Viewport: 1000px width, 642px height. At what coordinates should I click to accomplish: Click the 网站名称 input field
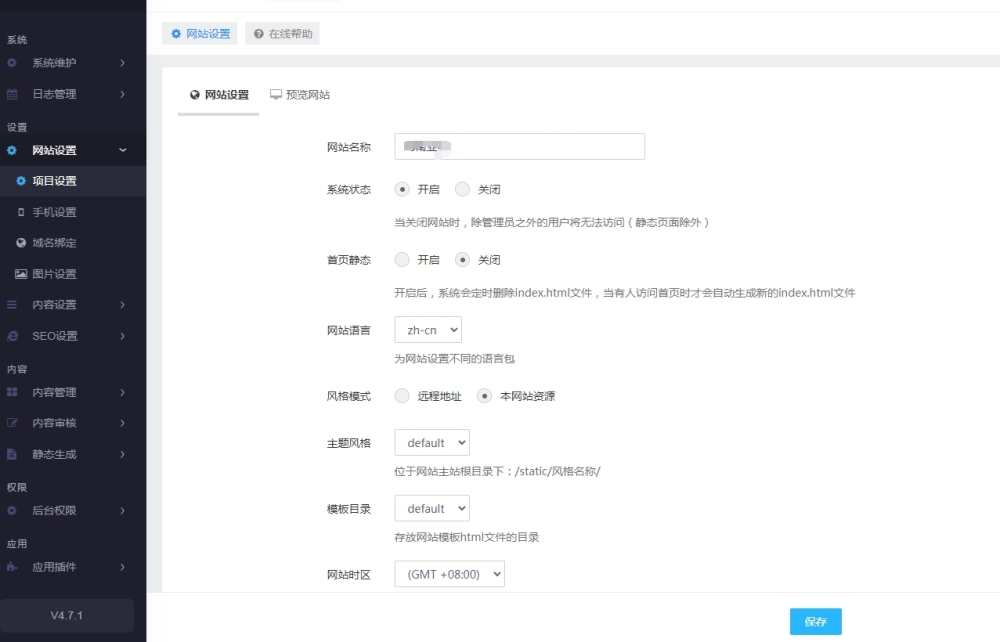tap(519, 146)
